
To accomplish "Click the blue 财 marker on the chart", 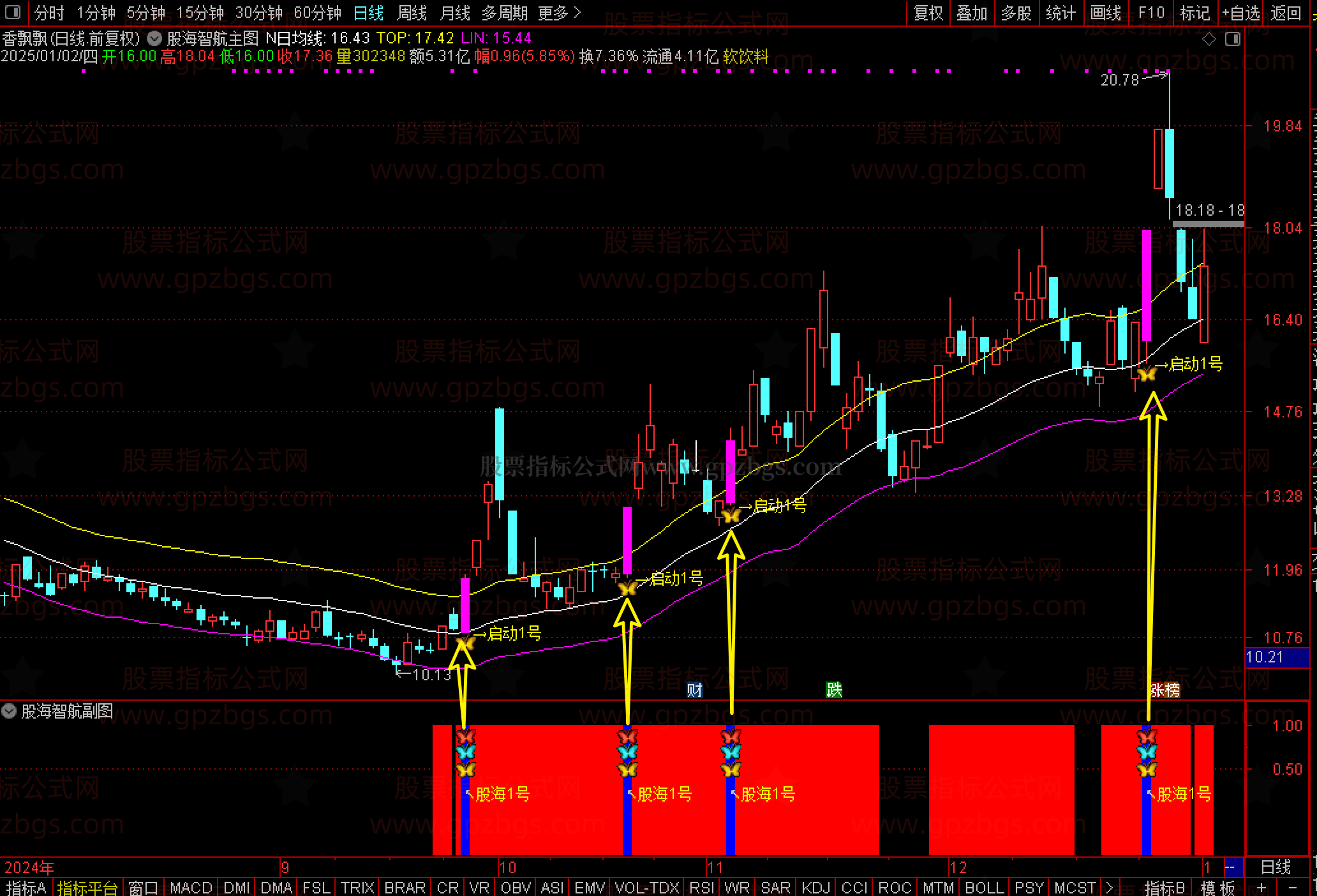I will (x=694, y=690).
